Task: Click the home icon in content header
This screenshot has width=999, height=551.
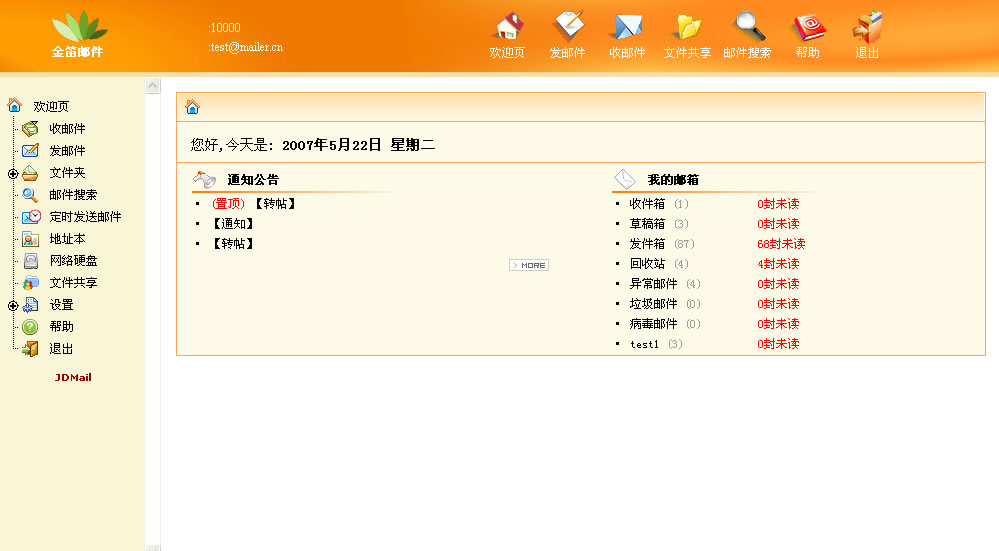Action: (192, 107)
